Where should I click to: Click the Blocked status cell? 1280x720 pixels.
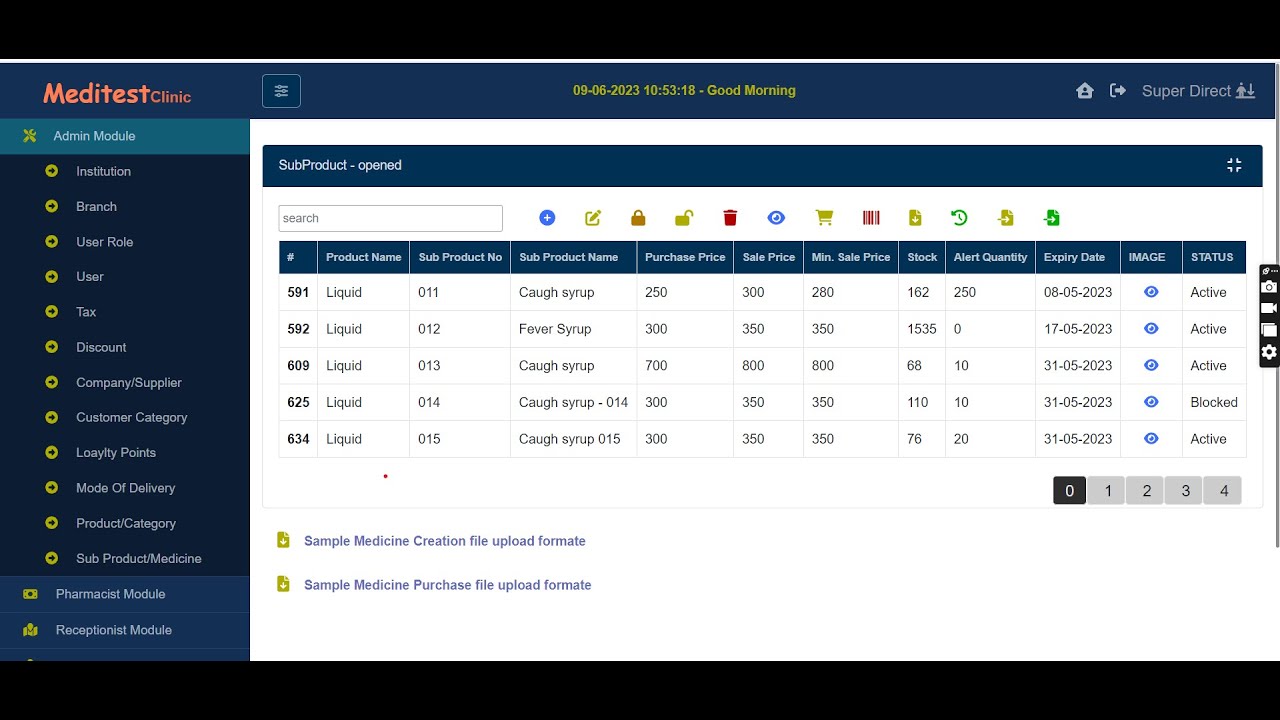point(1214,402)
